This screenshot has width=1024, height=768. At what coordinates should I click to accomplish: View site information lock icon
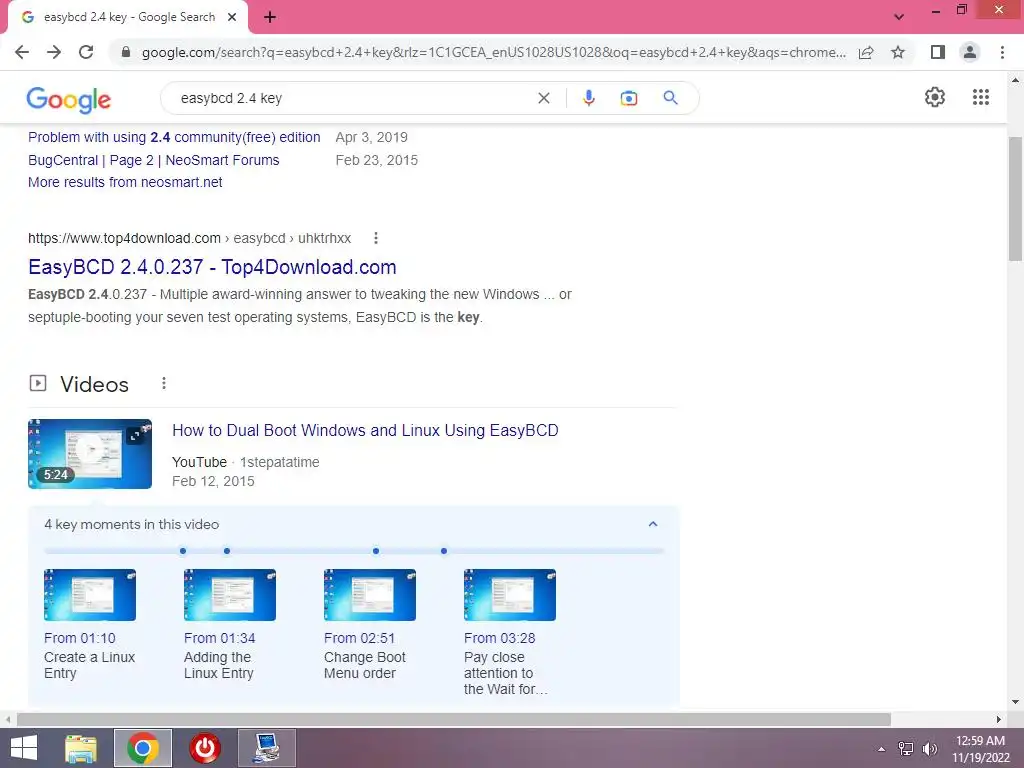pos(126,52)
